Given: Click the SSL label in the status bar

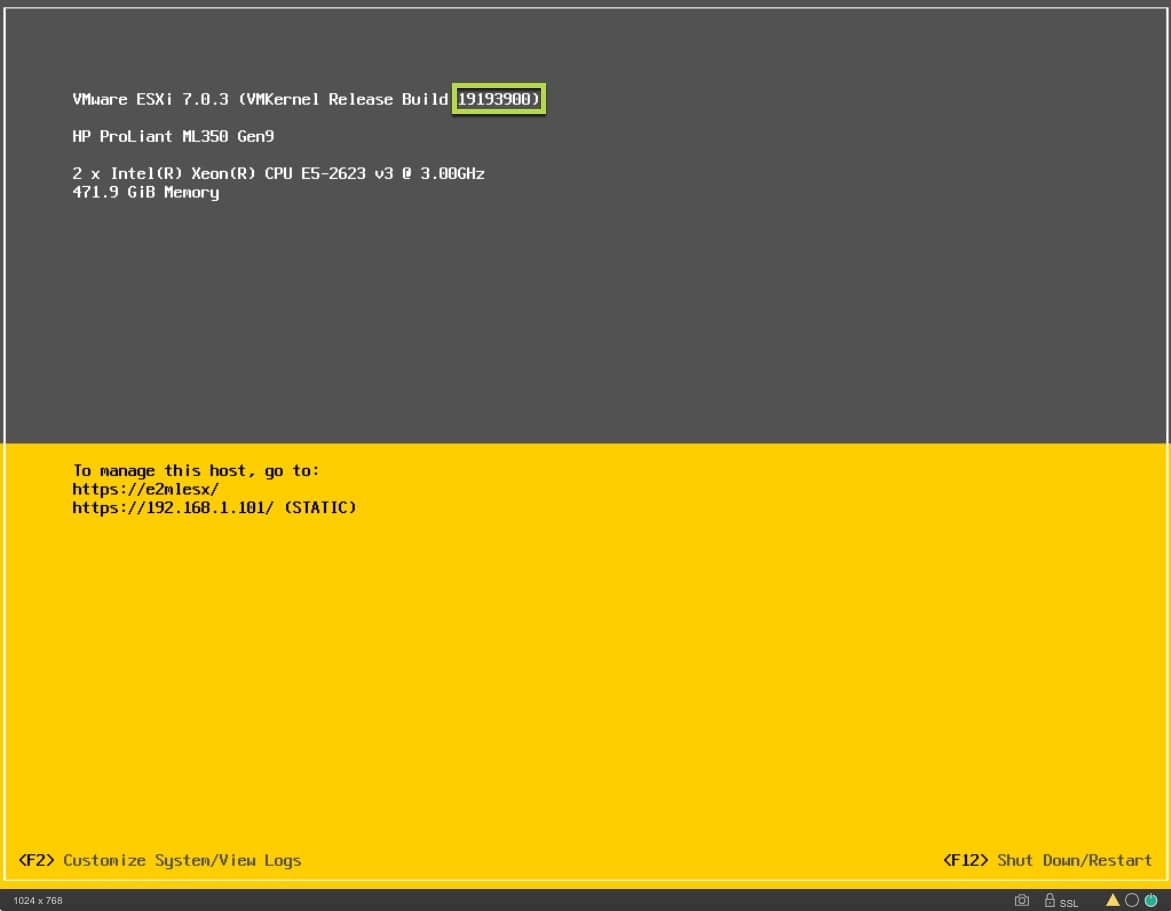Looking at the screenshot, I should [1069, 903].
